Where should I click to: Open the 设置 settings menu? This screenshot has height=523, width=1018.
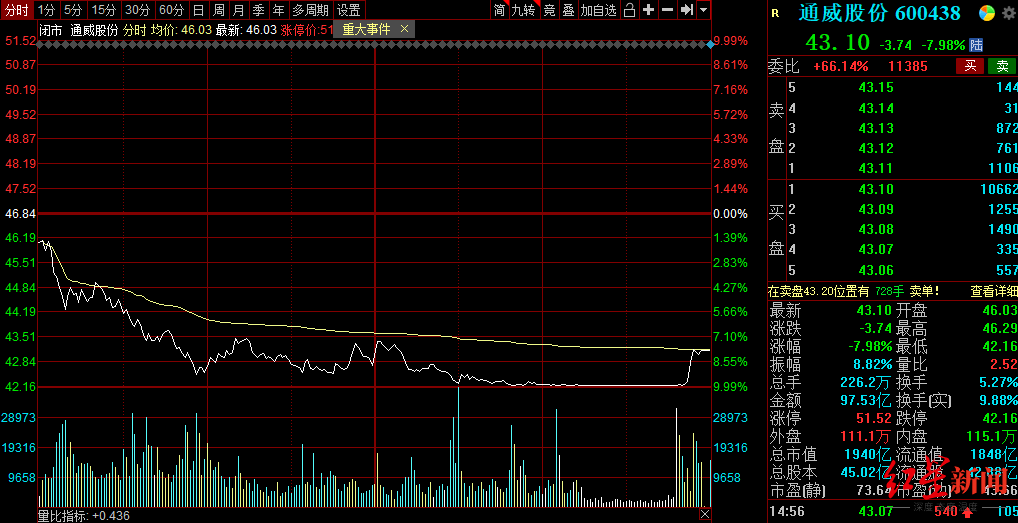(x=348, y=10)
